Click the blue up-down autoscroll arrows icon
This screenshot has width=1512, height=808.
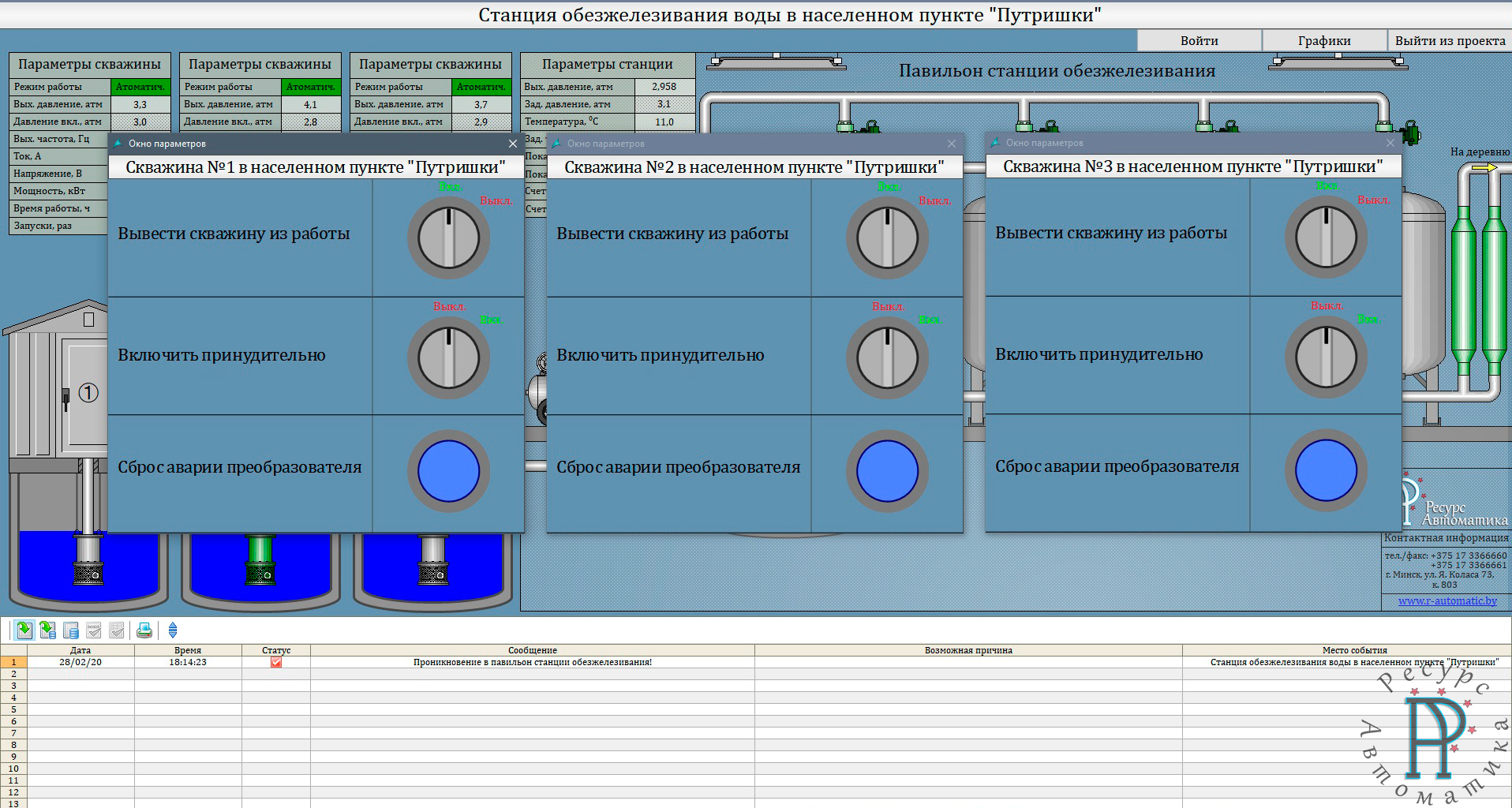pos(173,630)
